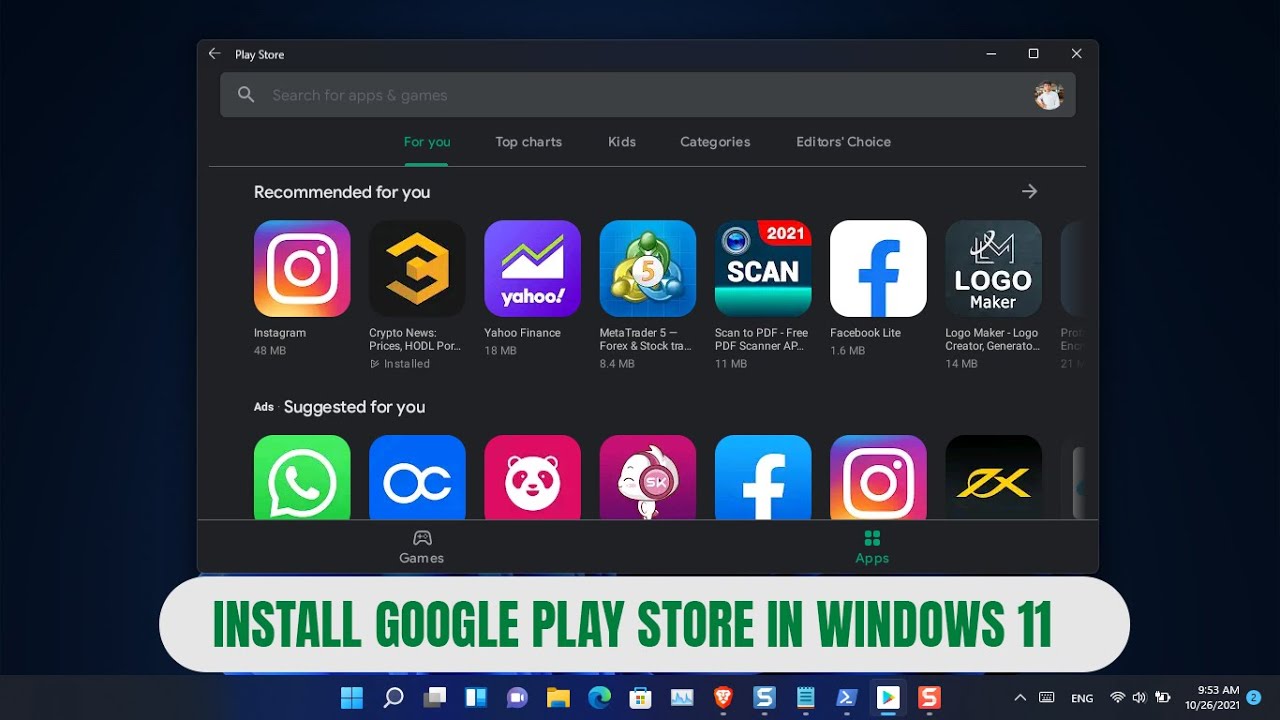Select the For you tab

point(427,142)
